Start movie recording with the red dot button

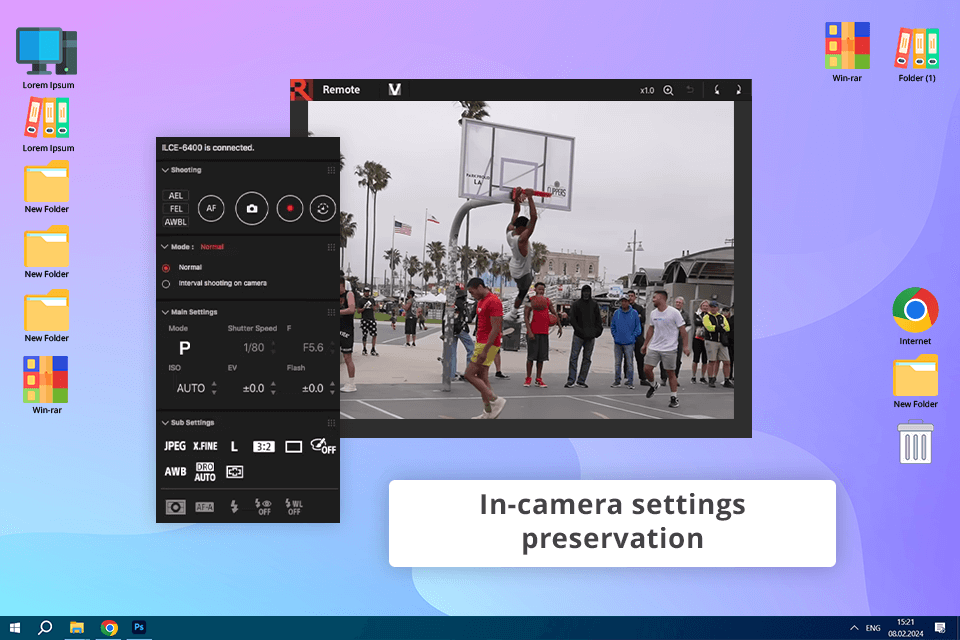point(290,208)
